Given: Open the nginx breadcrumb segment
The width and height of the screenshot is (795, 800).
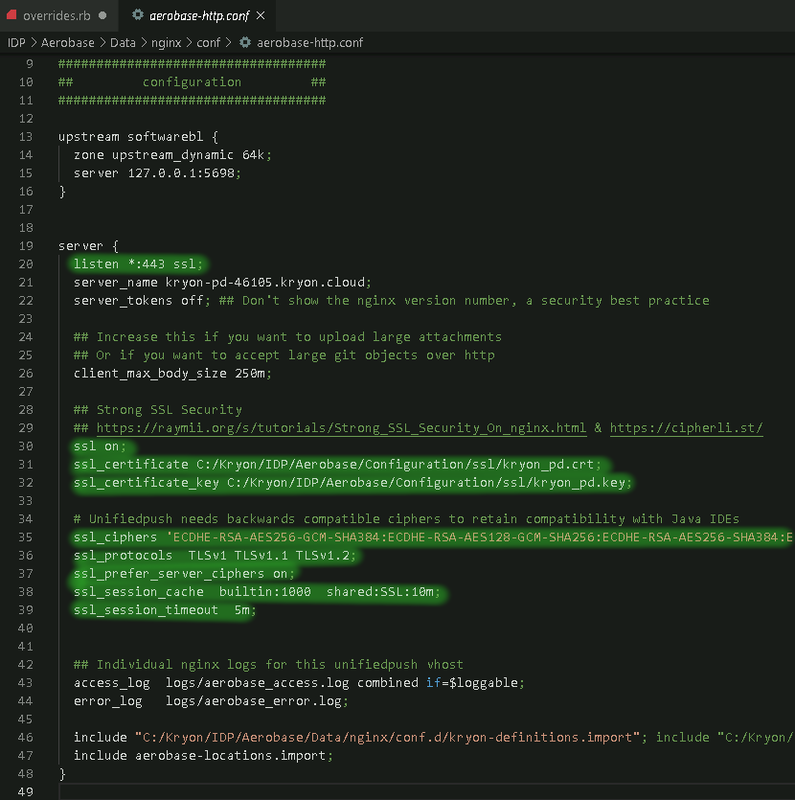Looking at the screenshot, I should pyautogui.click(x=166, y=43).
